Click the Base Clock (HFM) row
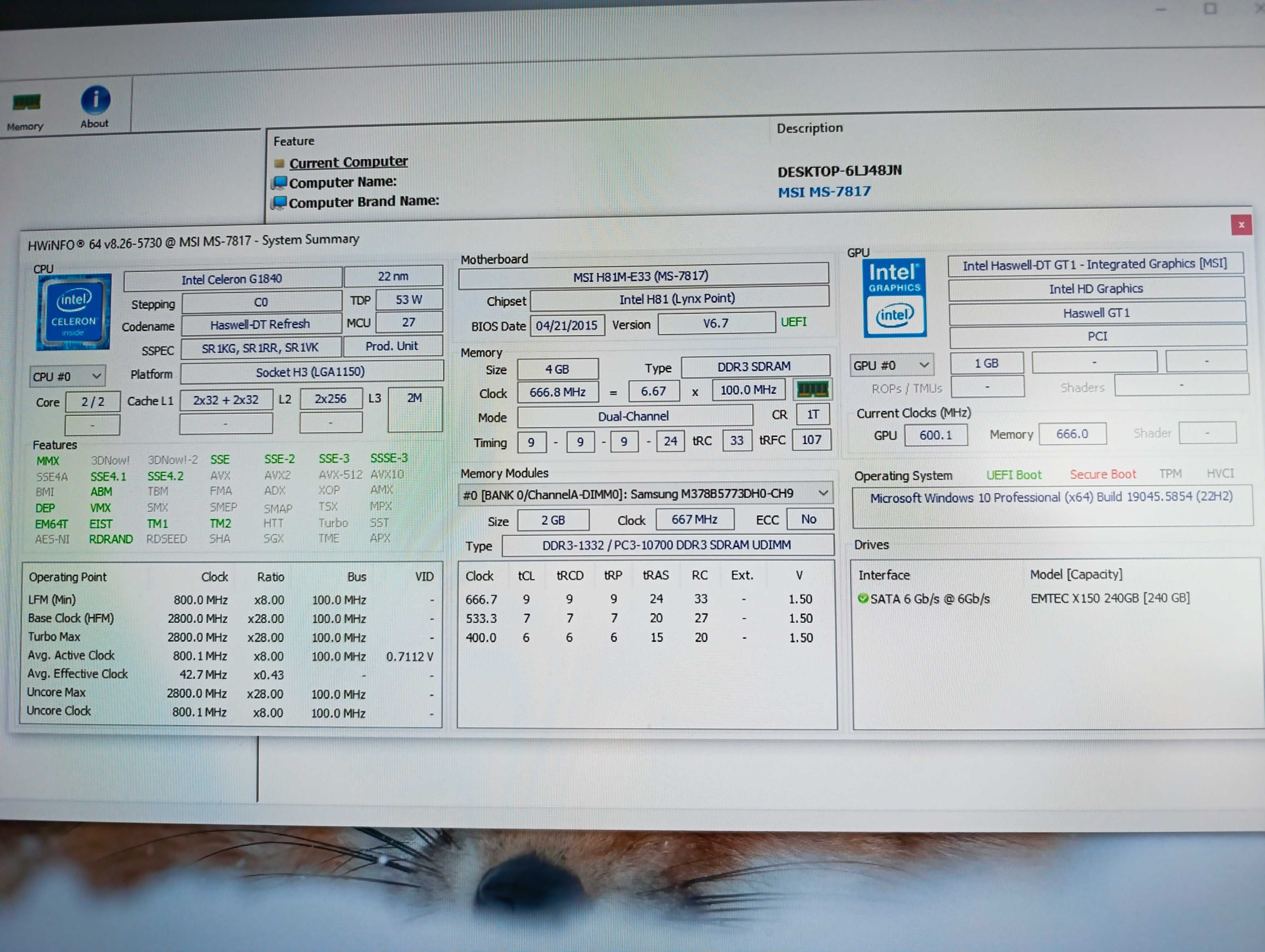Viewport: 1265px width, 952px height. (x=231, y=619)
